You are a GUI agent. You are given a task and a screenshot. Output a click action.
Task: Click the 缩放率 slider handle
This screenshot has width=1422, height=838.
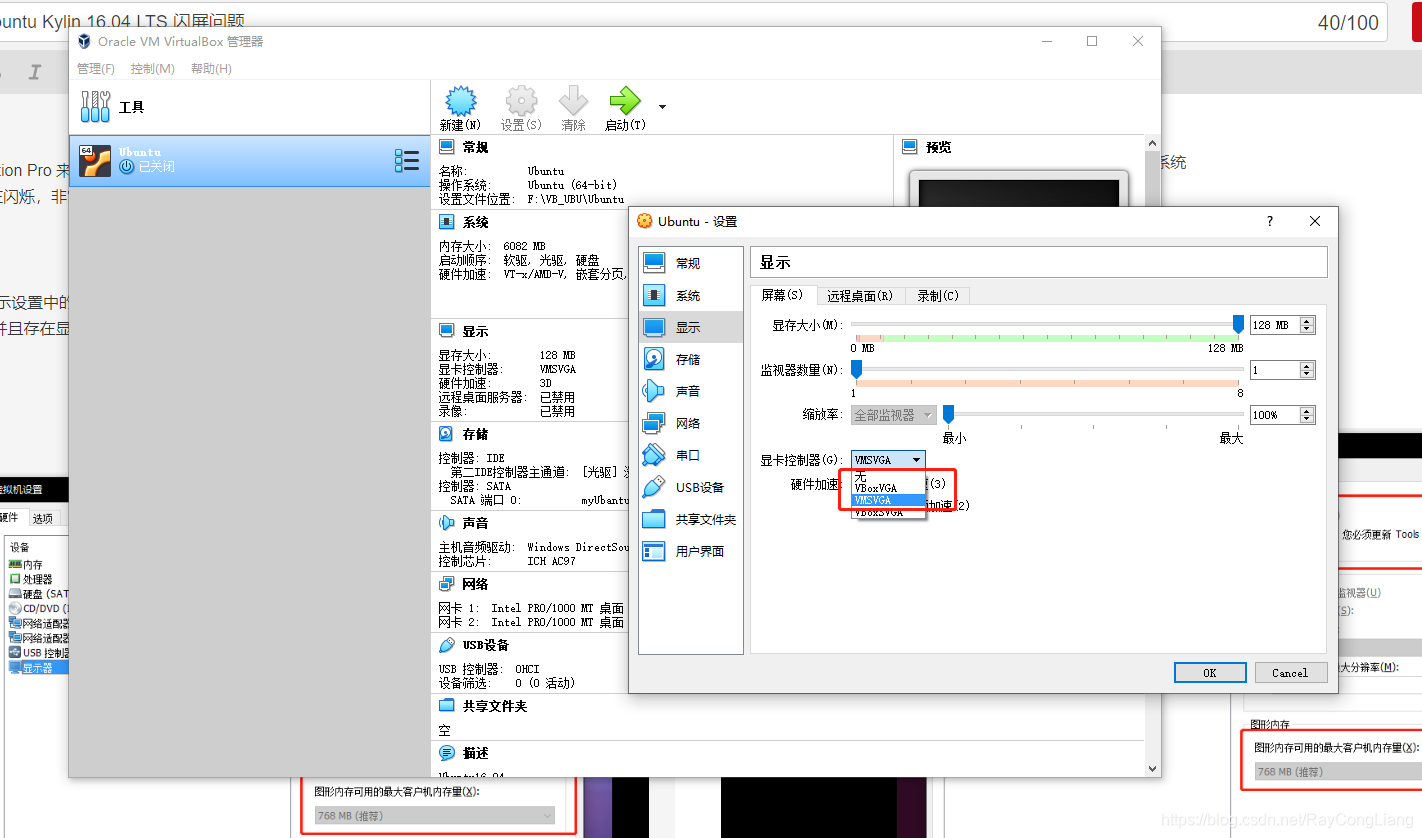[948, 413]
